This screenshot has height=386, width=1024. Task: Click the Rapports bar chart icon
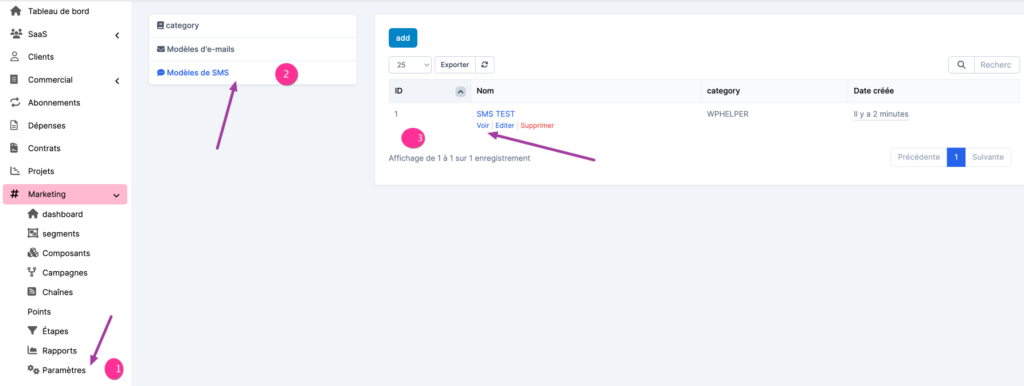pos(32,351)
